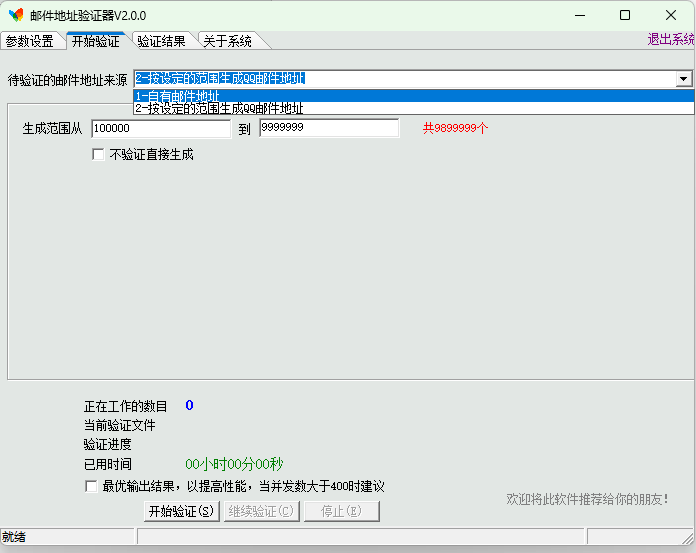
Task: Maximize the 邮件地址验证器 window
Action: click(x=625, y=16)
